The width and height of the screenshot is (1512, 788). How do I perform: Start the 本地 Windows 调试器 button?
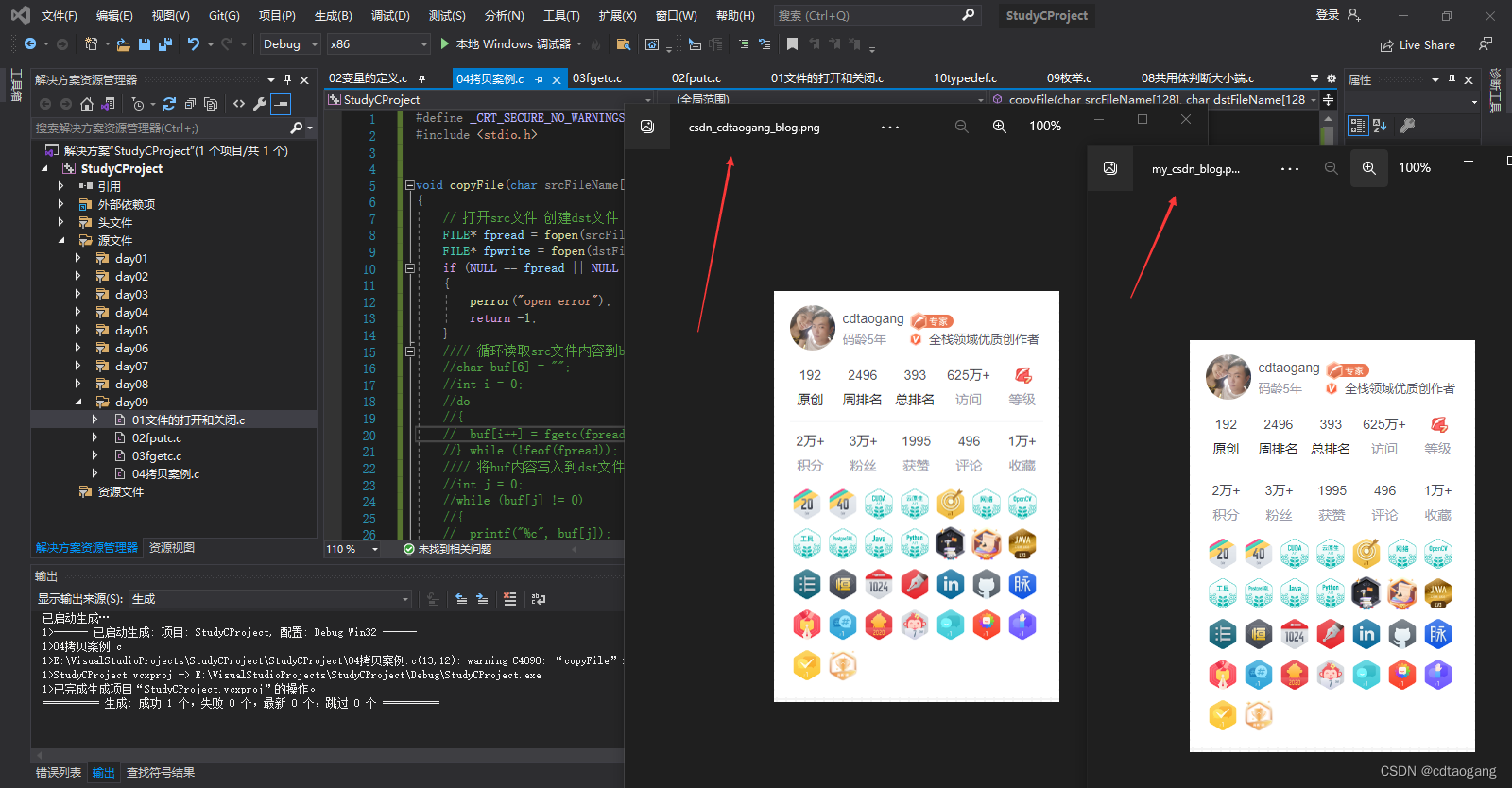pos(505,44)
